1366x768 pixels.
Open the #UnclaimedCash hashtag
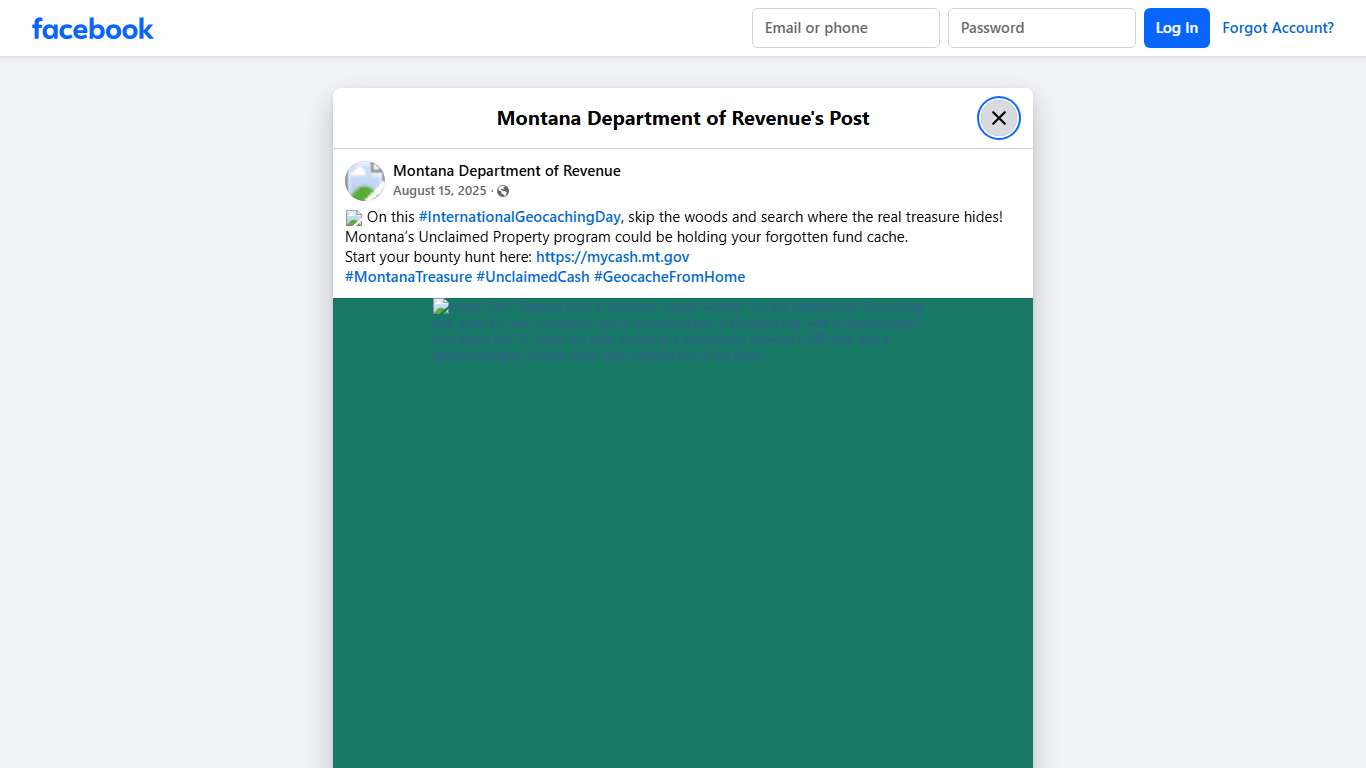click(x=533, y=276)
